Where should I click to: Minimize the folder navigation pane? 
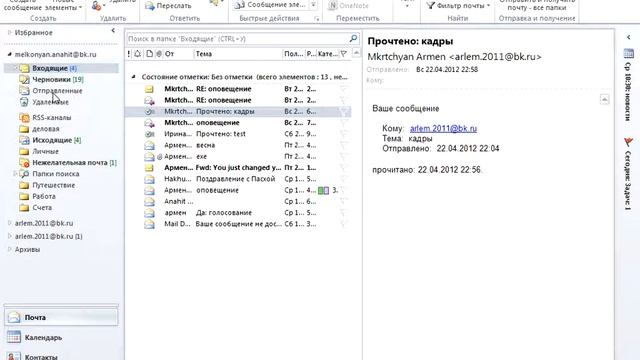click(113, 31)
